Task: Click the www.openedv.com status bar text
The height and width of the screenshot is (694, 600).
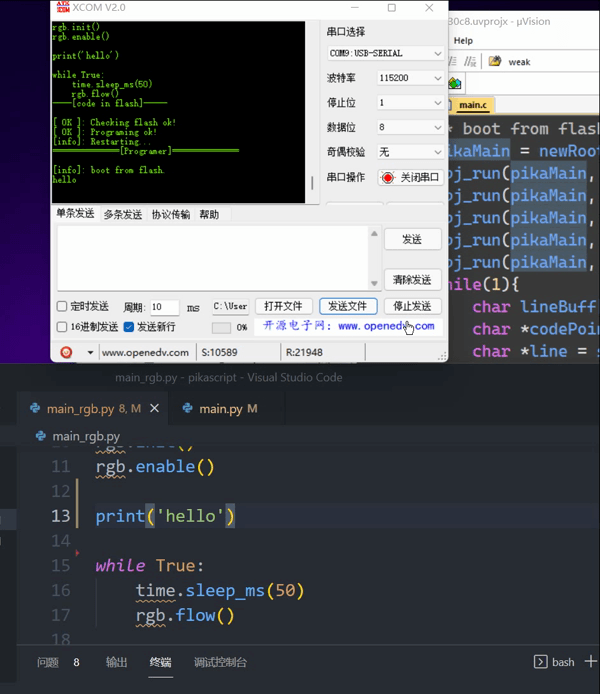Action: point(145,353)
